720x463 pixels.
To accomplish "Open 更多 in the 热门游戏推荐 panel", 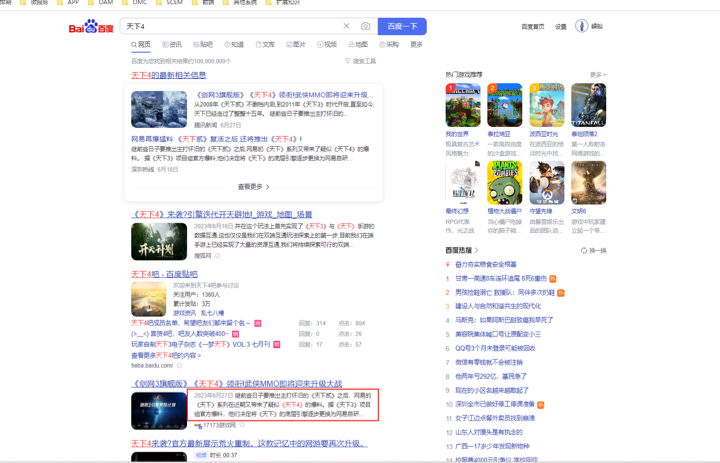I will point(598,74).
